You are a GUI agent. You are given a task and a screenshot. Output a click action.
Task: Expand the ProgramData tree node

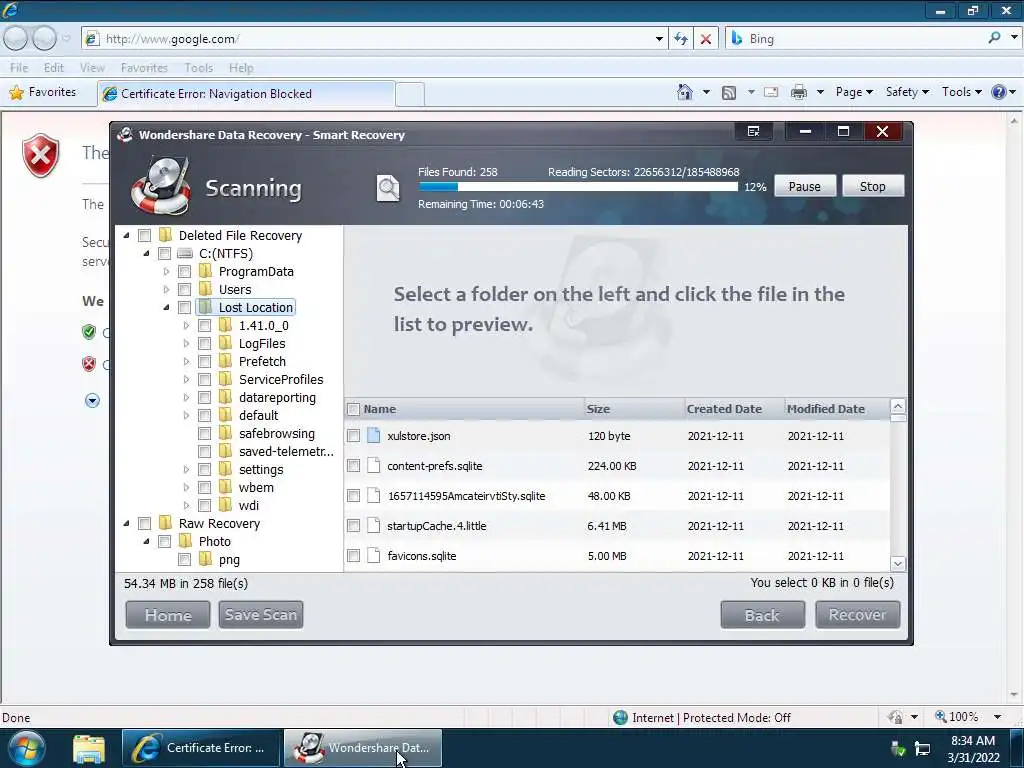[166, 271]
